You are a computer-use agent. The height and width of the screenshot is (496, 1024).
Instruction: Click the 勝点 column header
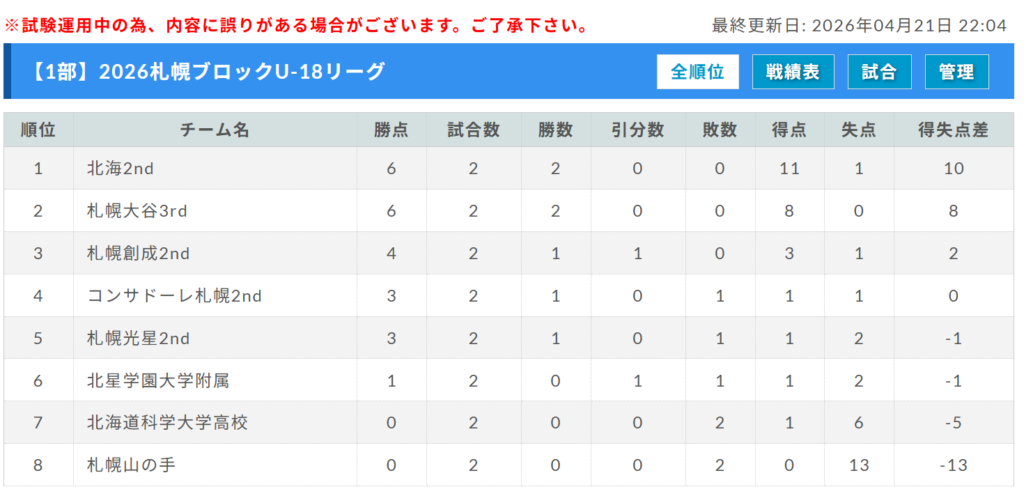pyautogui.click(x=391, y=130)
